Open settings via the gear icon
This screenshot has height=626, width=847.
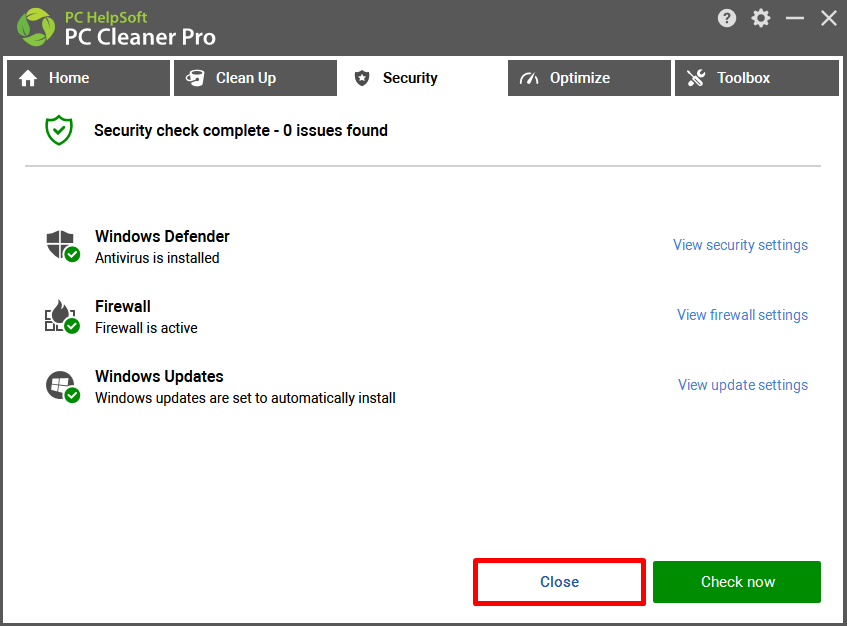761,18
